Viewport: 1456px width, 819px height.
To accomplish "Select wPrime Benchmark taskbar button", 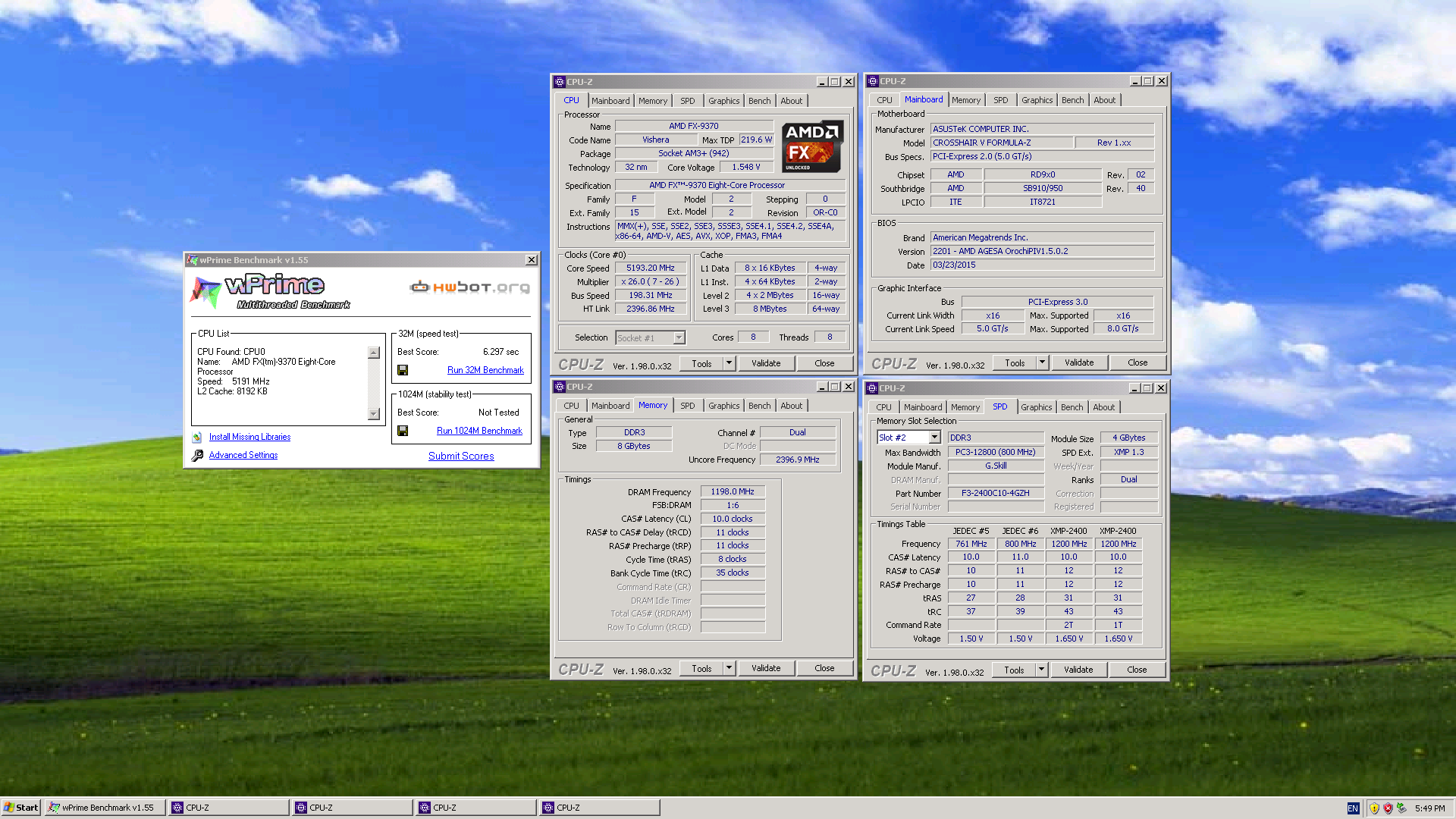I will (x=105, y=808).
